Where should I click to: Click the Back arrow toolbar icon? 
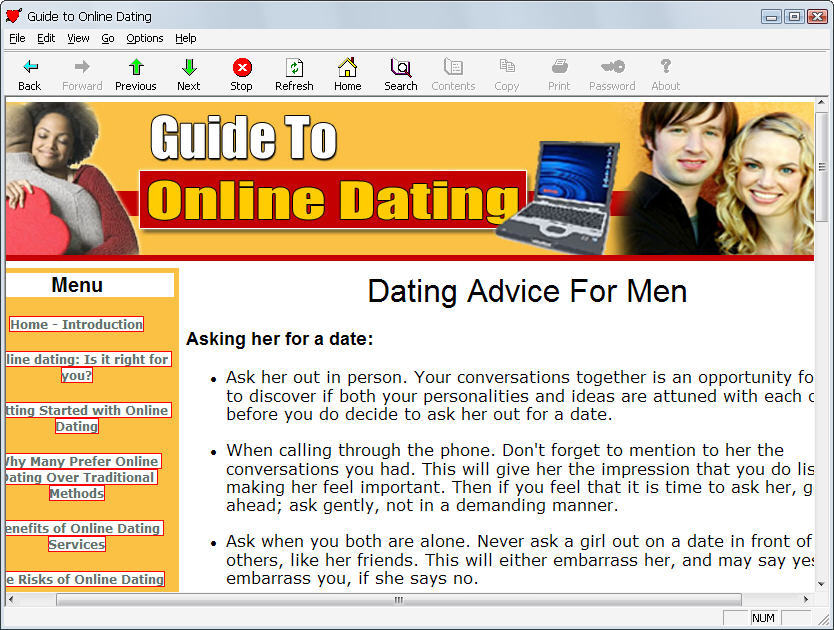point(30,68)
